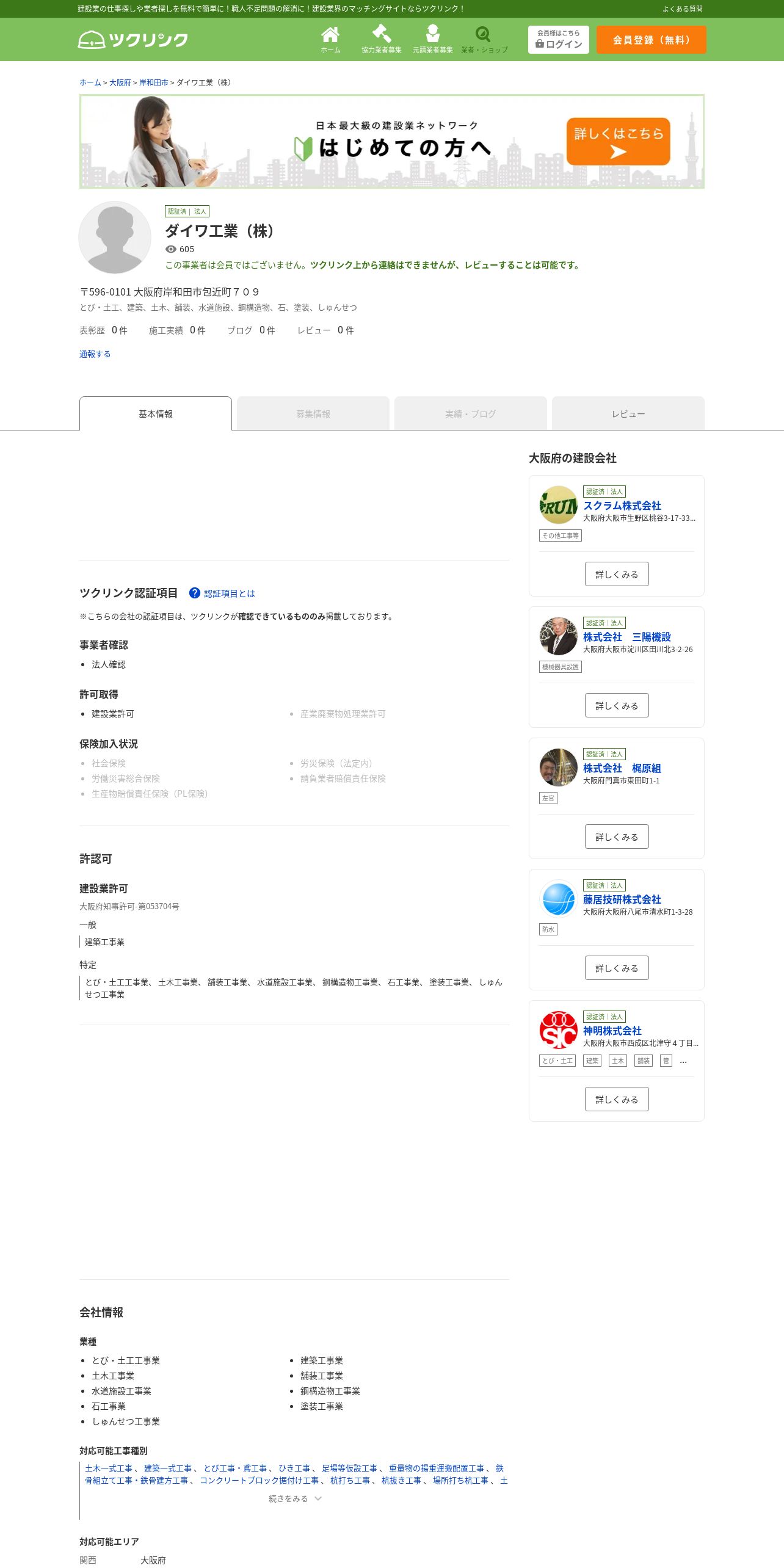Open 杭抜き工事 link
Image resolution: width=784 pixels, height=1568 pixels.
[x=402, y=1481]
